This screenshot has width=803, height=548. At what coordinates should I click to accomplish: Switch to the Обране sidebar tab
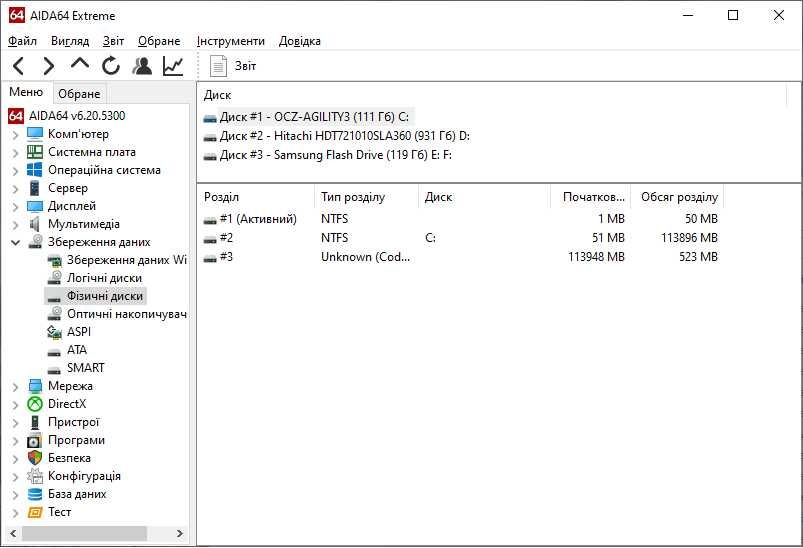79,94
